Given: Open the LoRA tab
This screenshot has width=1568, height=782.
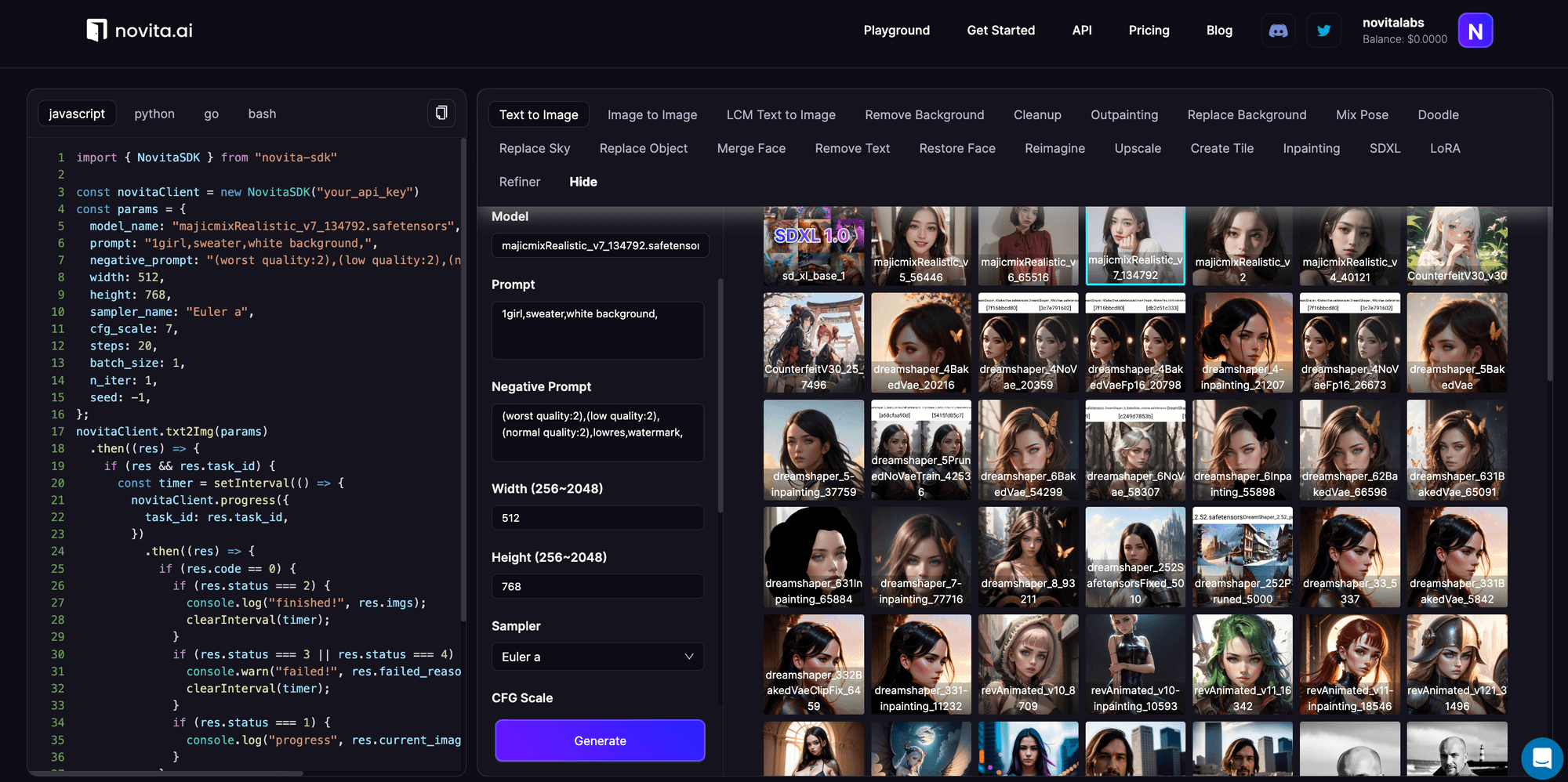Looking at the screenshot, I should 1445,149.
